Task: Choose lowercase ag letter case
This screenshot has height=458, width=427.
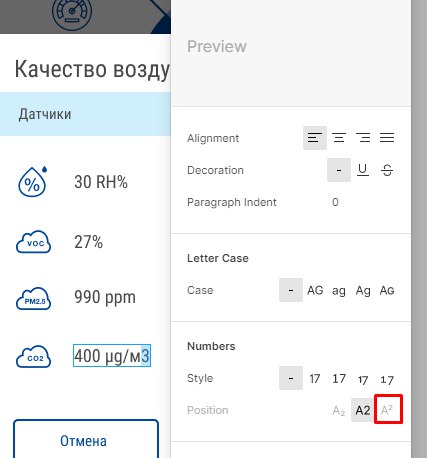Action: click(x=339, y=291)
